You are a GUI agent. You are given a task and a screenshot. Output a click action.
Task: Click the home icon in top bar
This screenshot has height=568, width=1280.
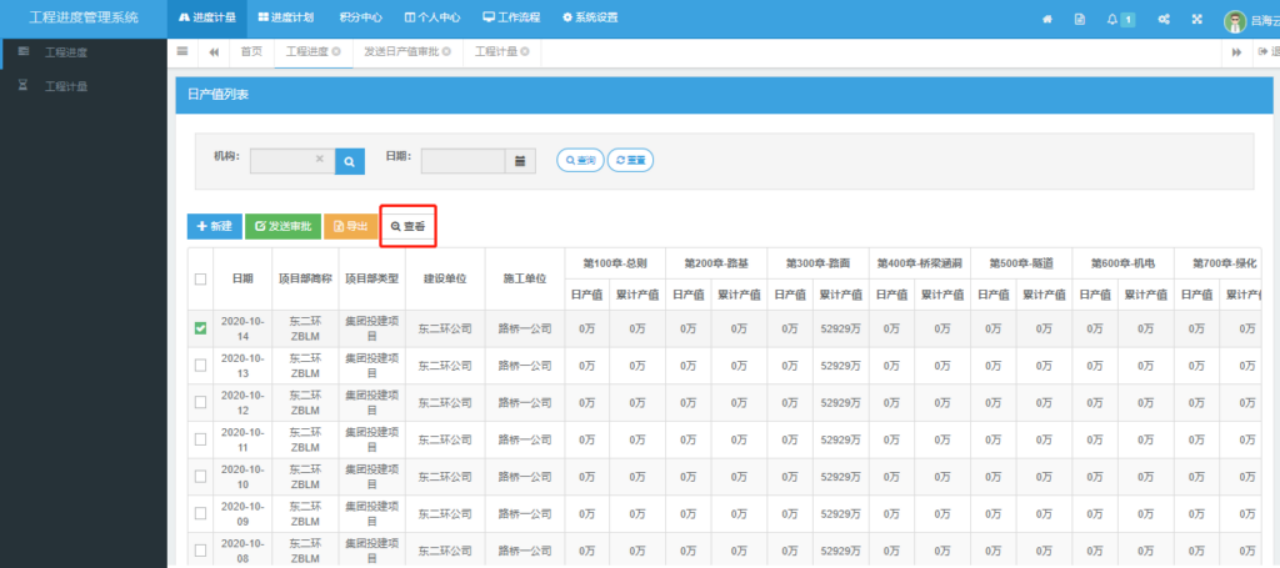coord(1047,19)
